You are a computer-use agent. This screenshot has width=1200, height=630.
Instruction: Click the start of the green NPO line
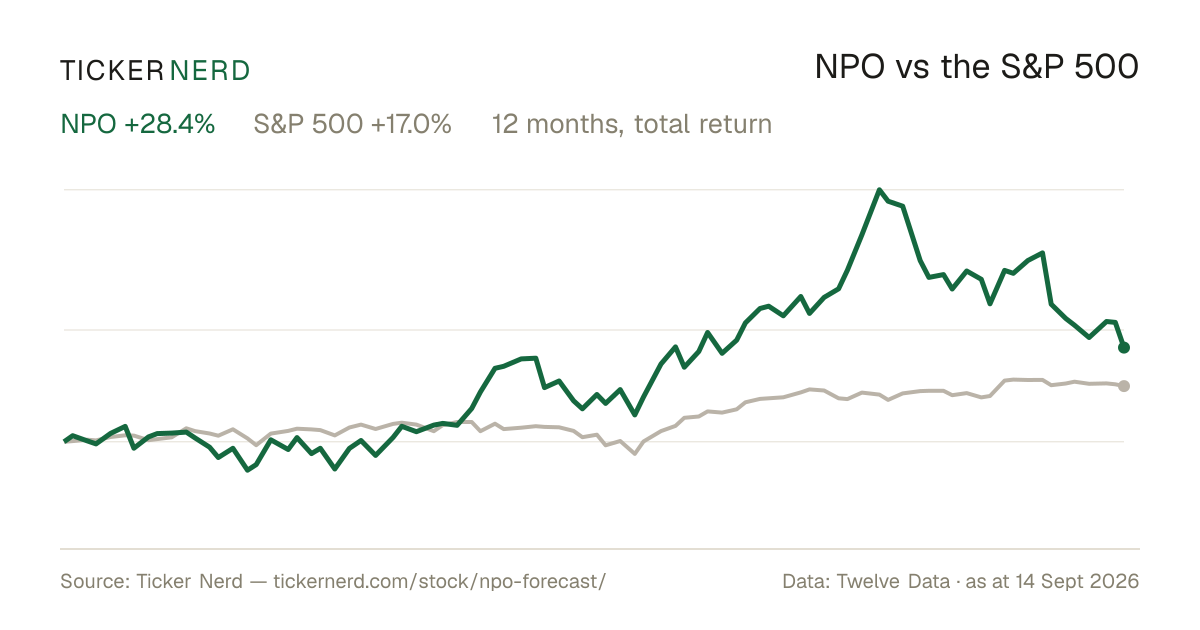[x=65, y=441]
